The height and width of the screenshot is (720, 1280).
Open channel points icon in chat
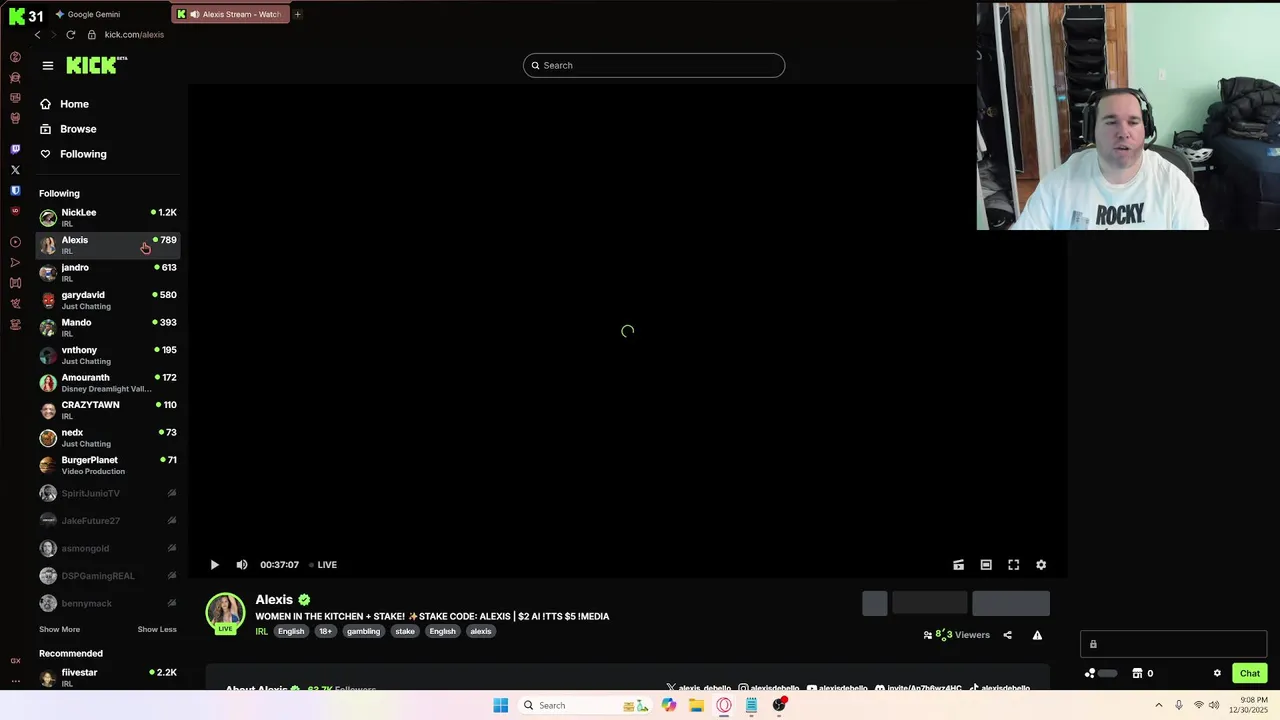[x=1090, y=673]
